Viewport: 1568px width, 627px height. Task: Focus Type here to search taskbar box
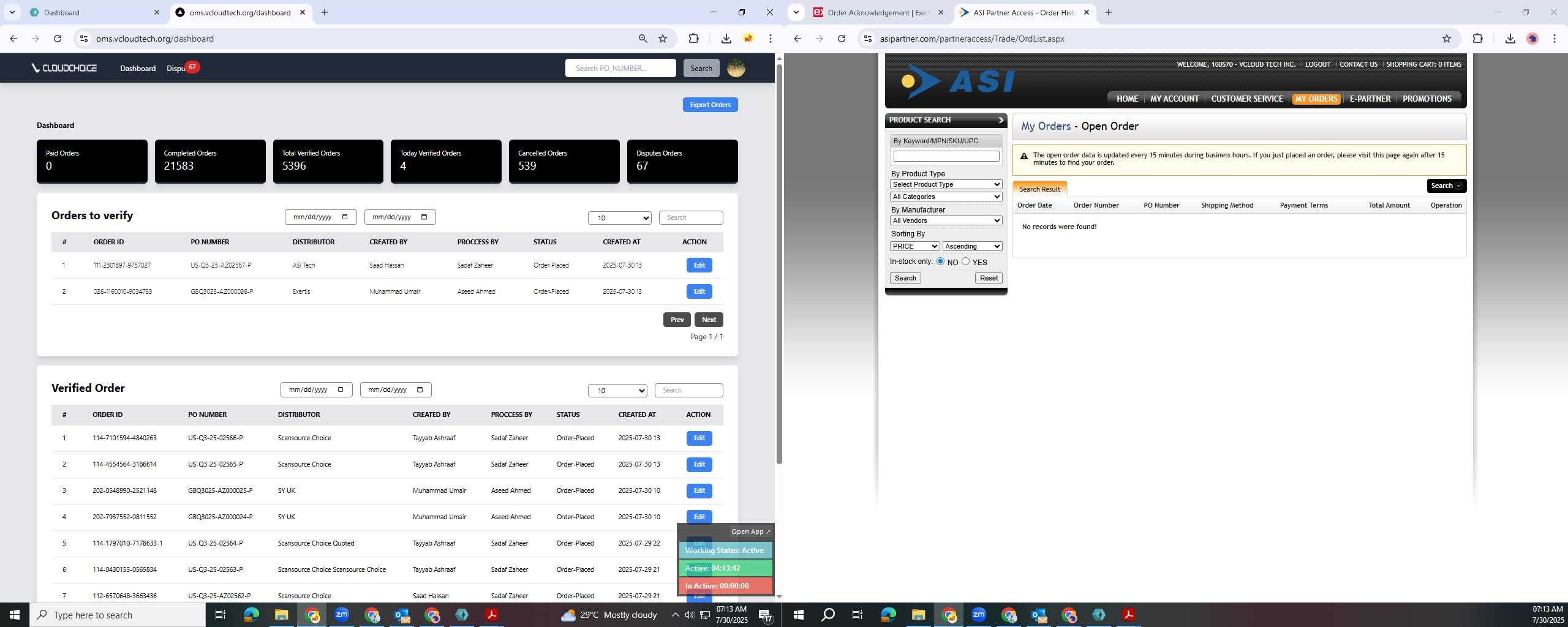(118, 615)
